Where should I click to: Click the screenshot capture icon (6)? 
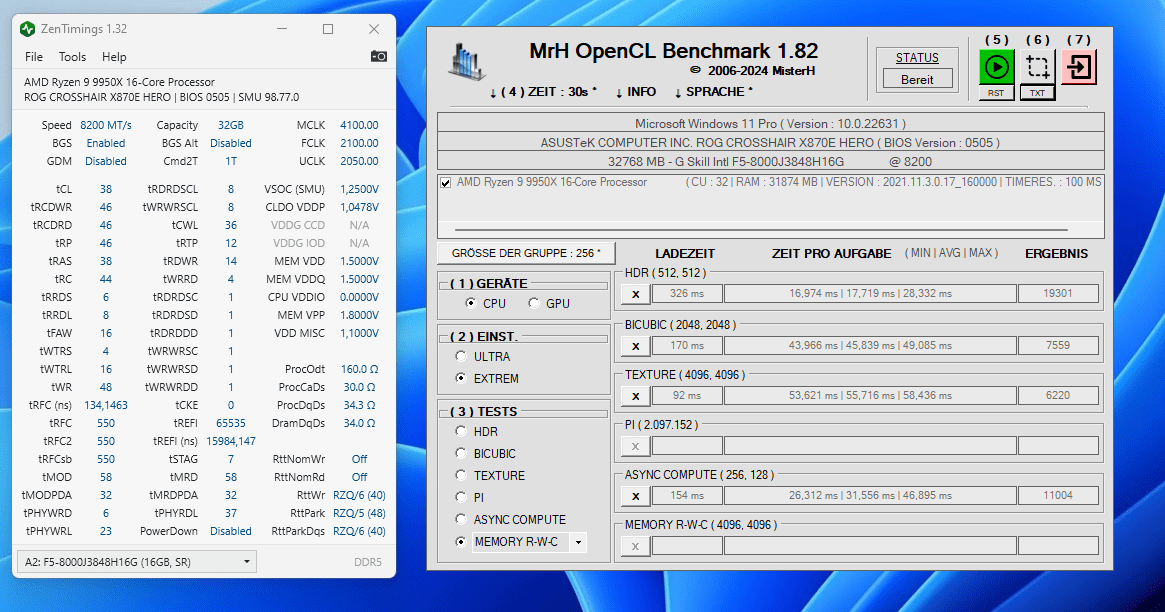[1037, 68]
